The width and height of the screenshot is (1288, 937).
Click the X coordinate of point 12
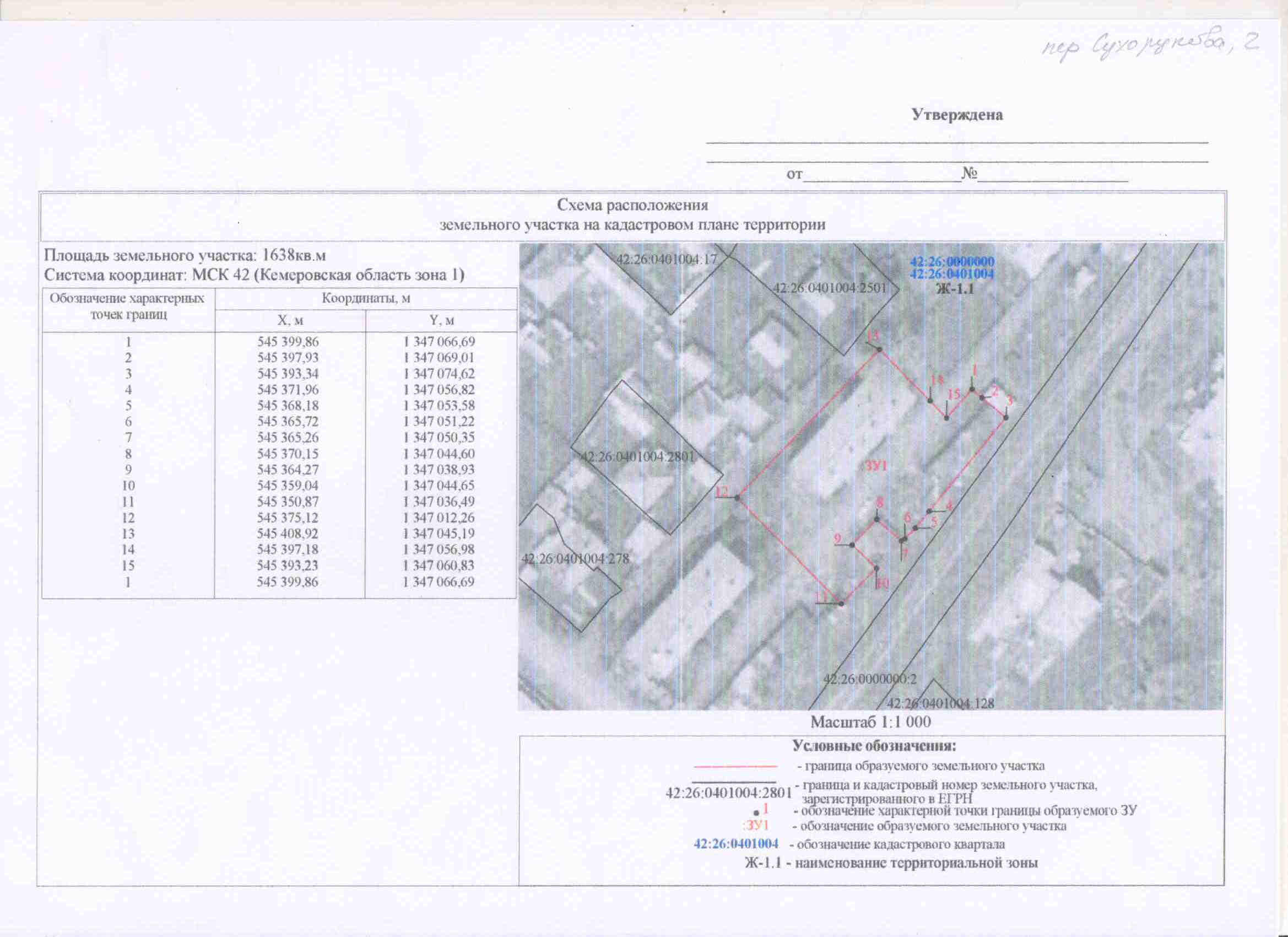[288, 518]
